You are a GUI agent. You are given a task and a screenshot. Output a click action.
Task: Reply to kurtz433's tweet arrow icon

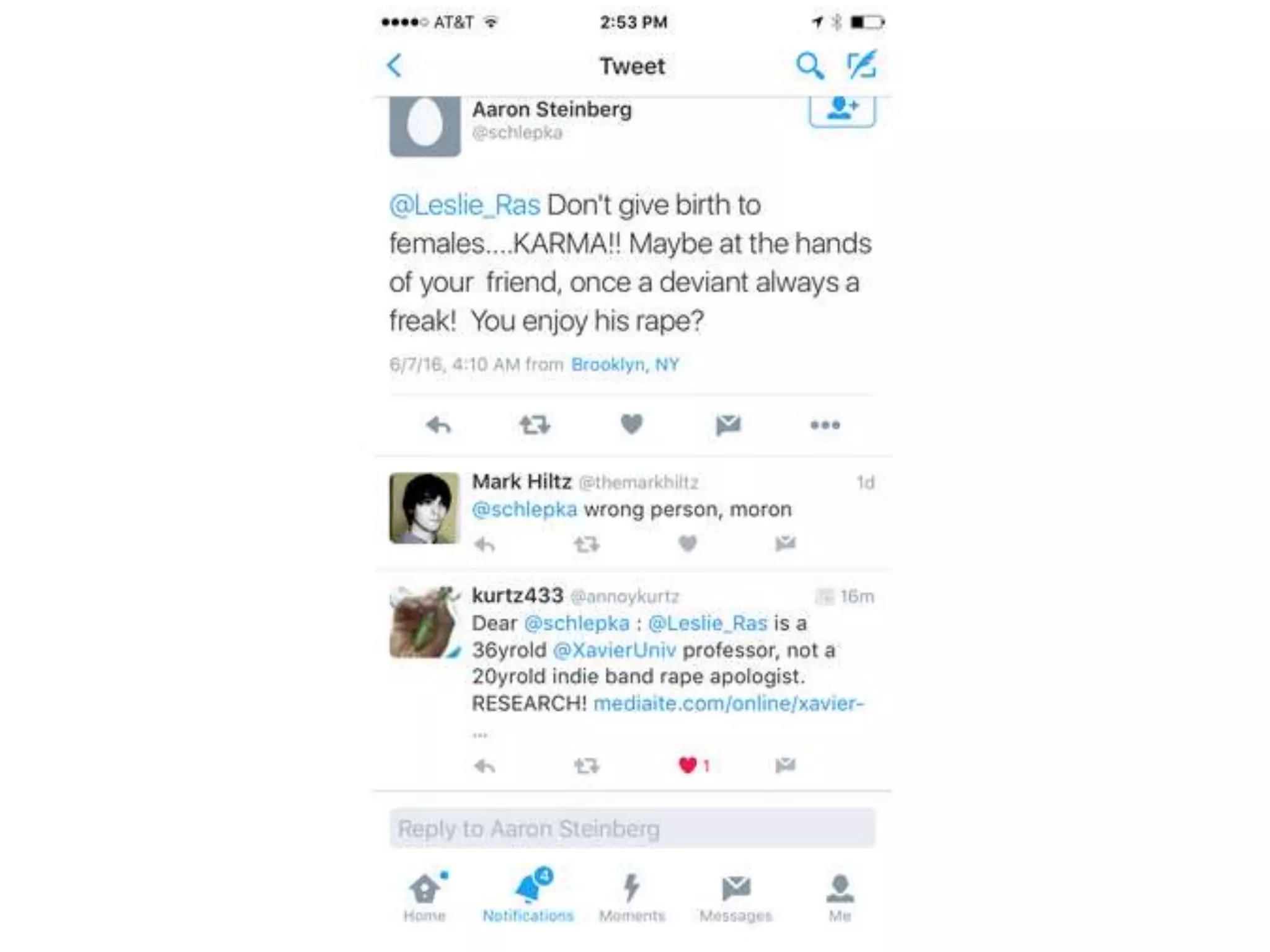pyautogui.click(x=485, y=766)
